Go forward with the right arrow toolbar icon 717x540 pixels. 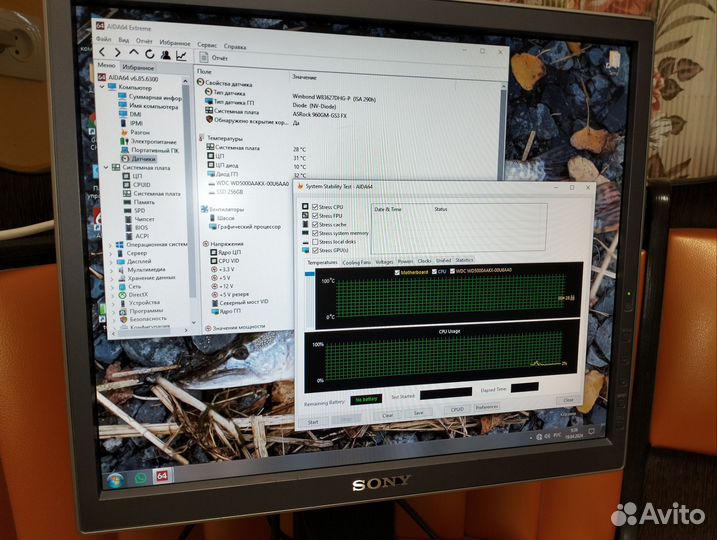pos(118,53)
